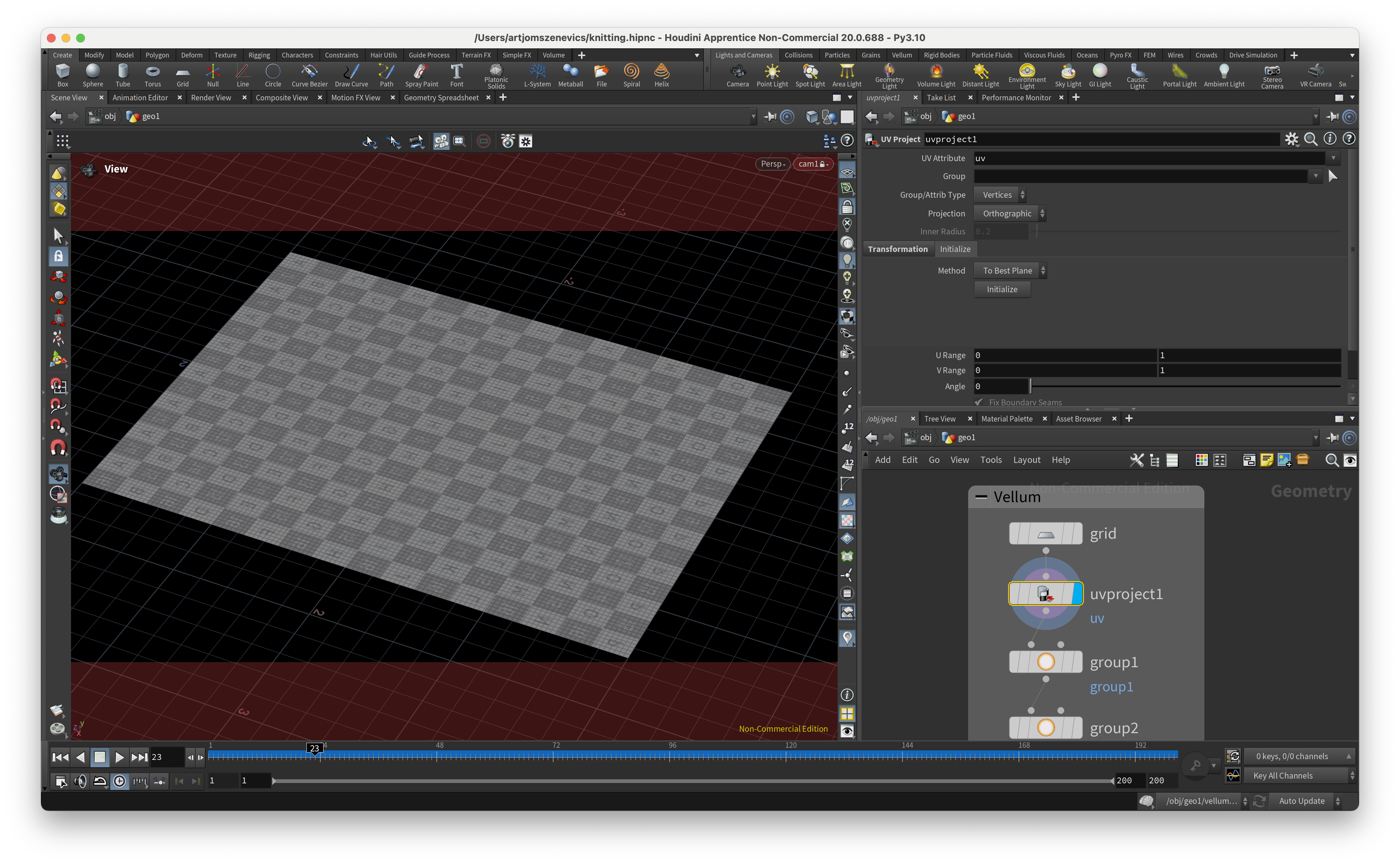Switch to the Geometry Spreadsheet tab
The height and width of the screenshot is (865, 1400).
[x=441, y=98]
